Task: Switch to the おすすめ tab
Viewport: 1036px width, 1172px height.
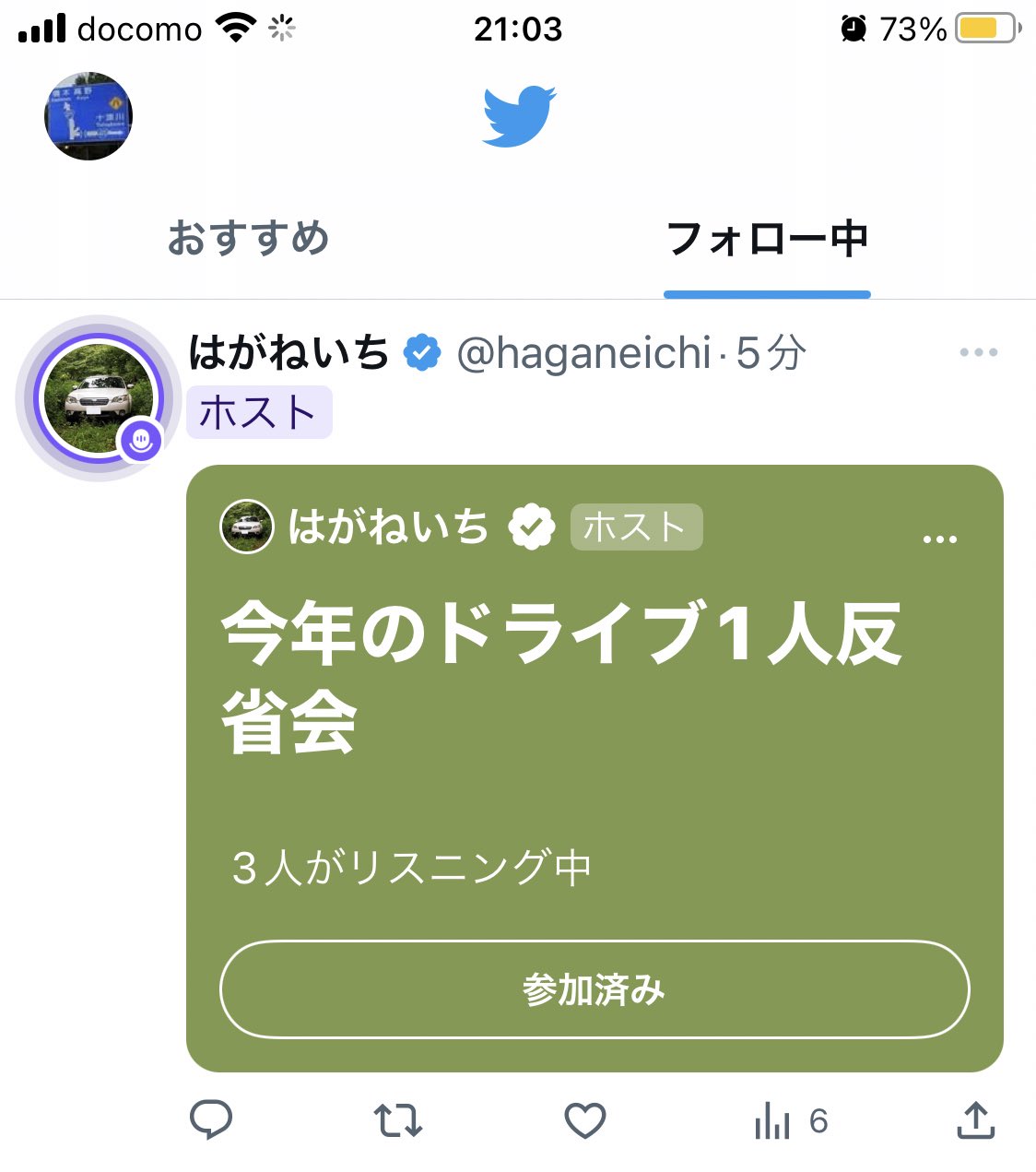Action: click(248, 238)
